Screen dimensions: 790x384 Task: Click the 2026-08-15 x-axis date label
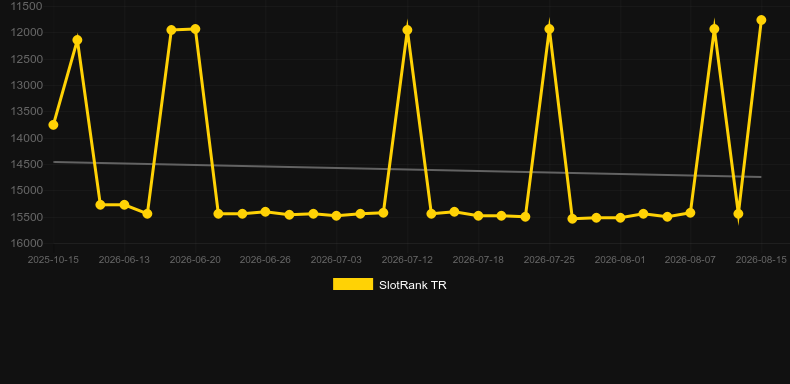pos(761,260)
